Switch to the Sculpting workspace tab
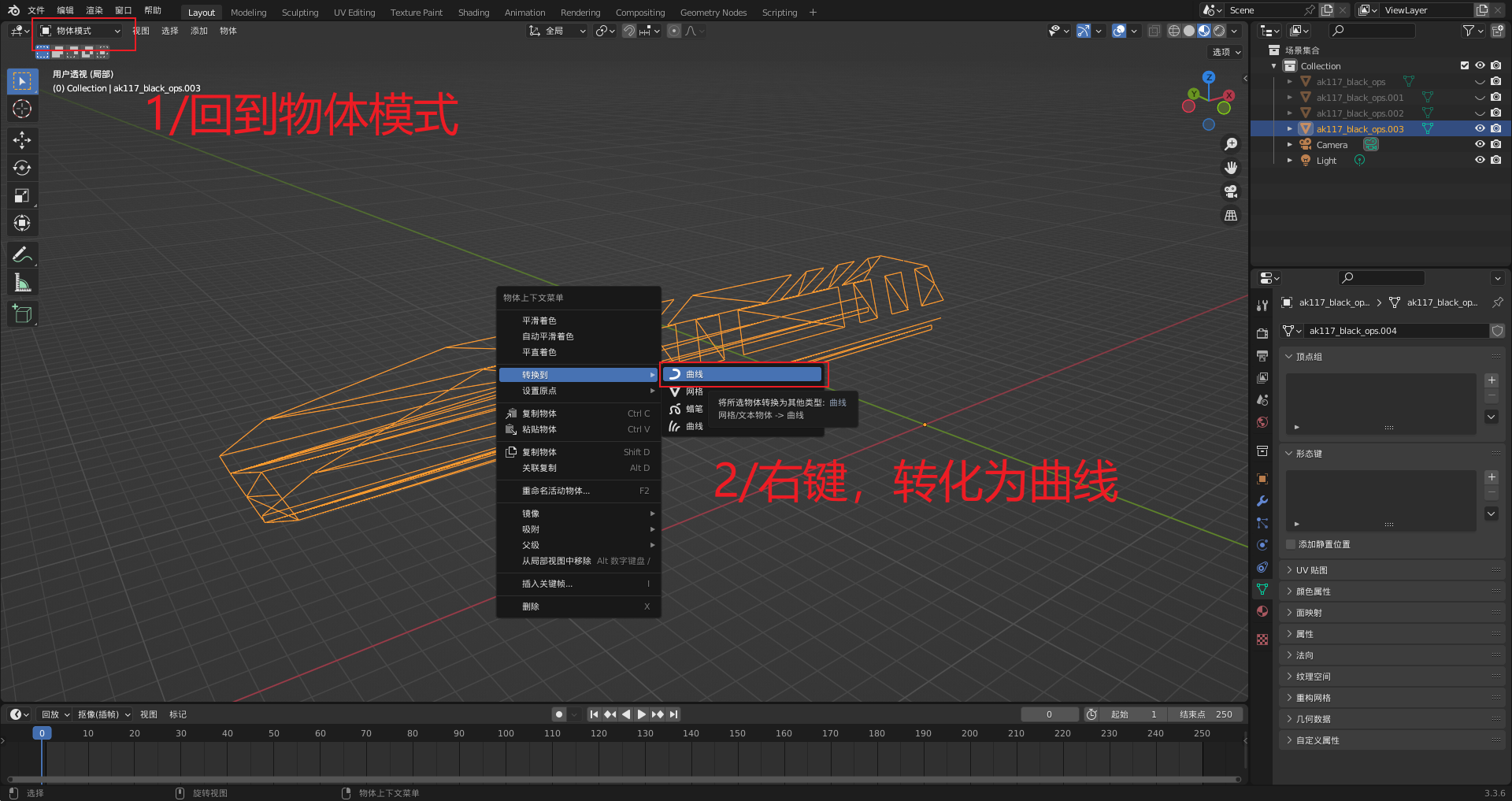Screen dimensions: 1512x801 [300, 13]
